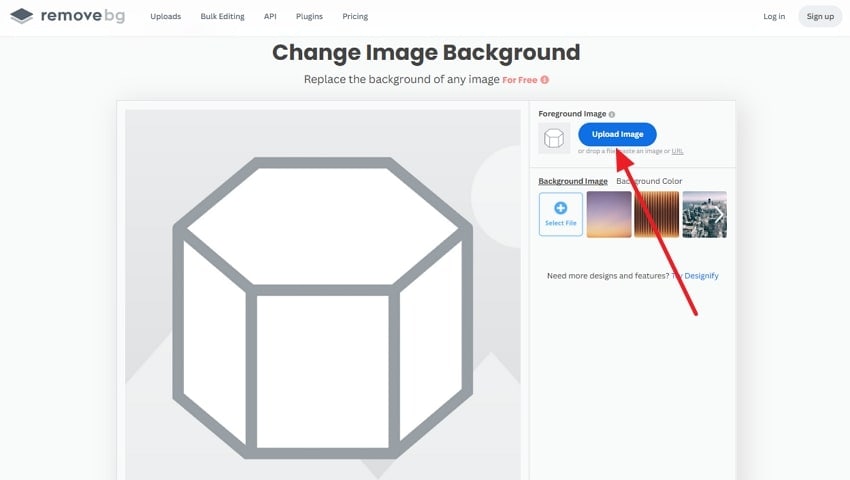
Task: View the Pricing page
Action: (x=355, y=16)
